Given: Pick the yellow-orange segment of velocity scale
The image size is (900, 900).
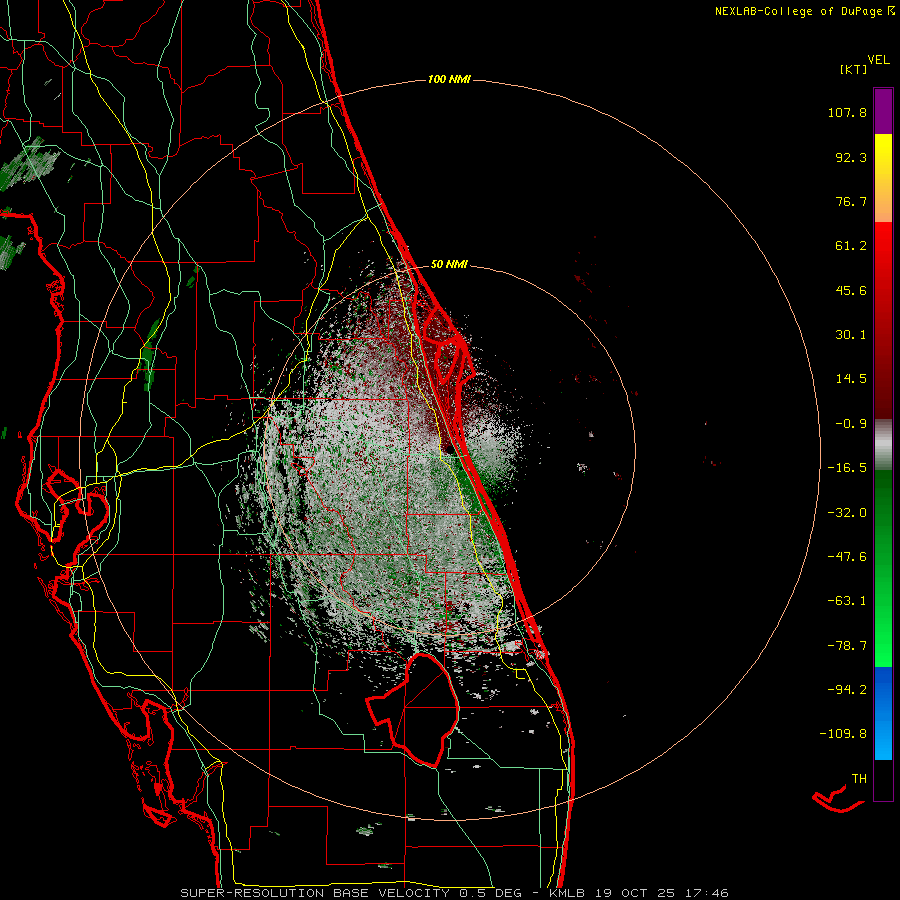Looking at the screenshot, I should pos(883,178).
